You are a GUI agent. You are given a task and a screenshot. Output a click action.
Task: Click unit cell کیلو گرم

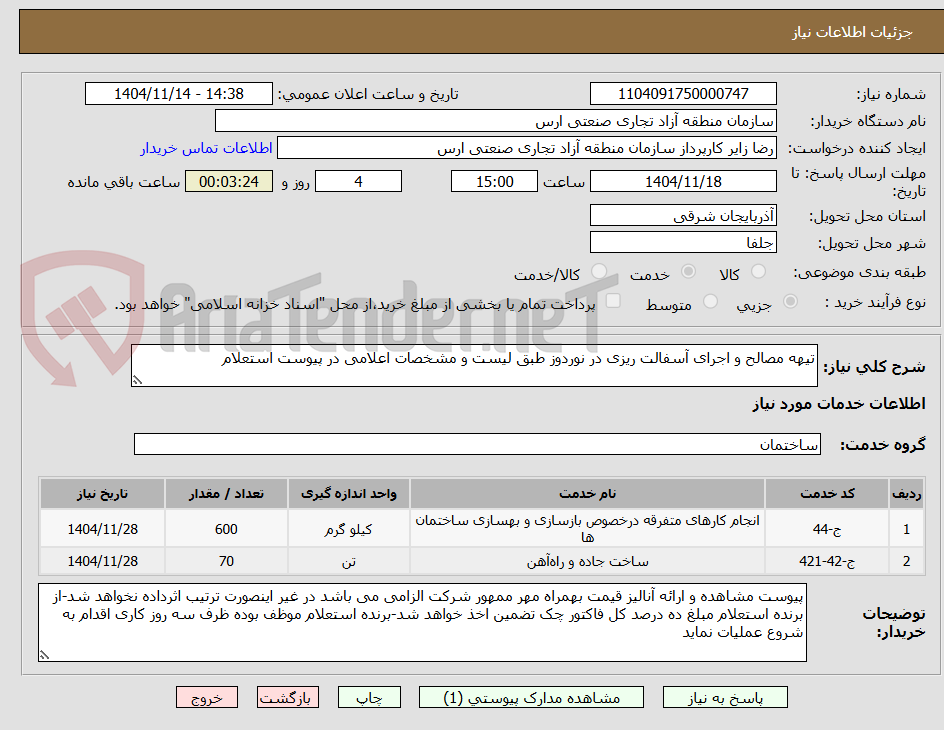[x=349, y=529]
